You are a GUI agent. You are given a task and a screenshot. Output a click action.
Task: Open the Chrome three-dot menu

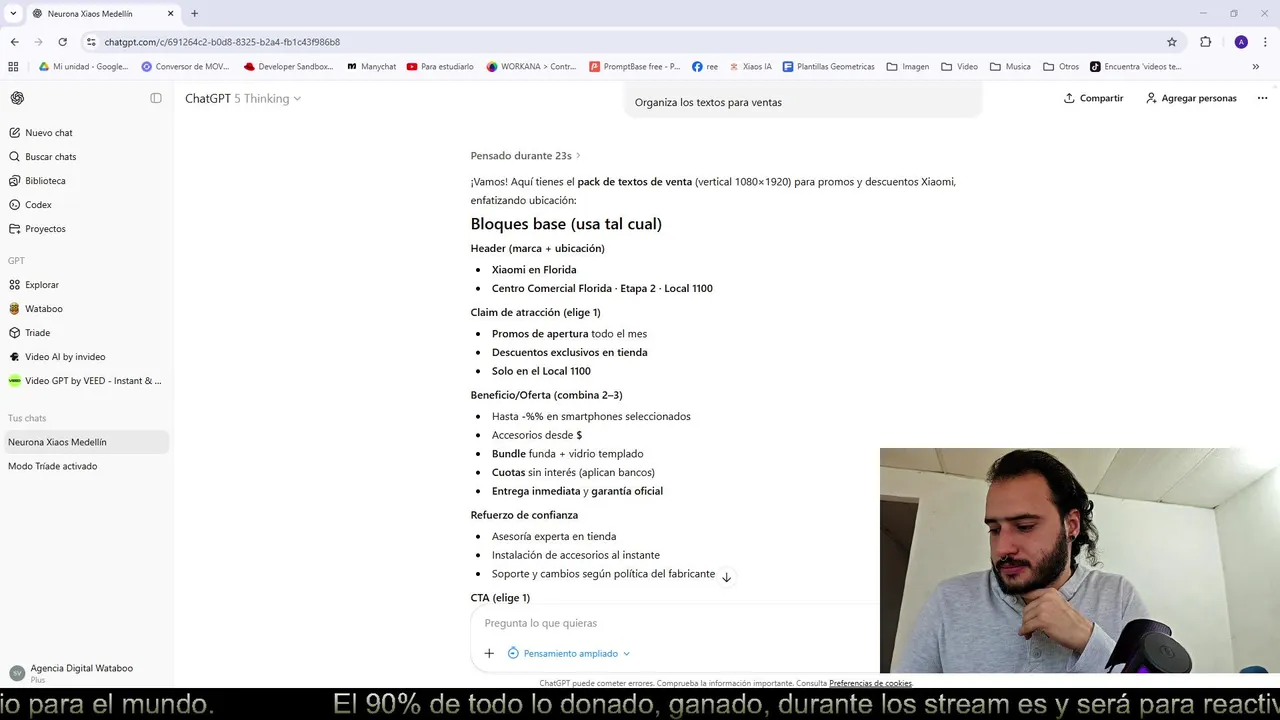coord(1266,42)
